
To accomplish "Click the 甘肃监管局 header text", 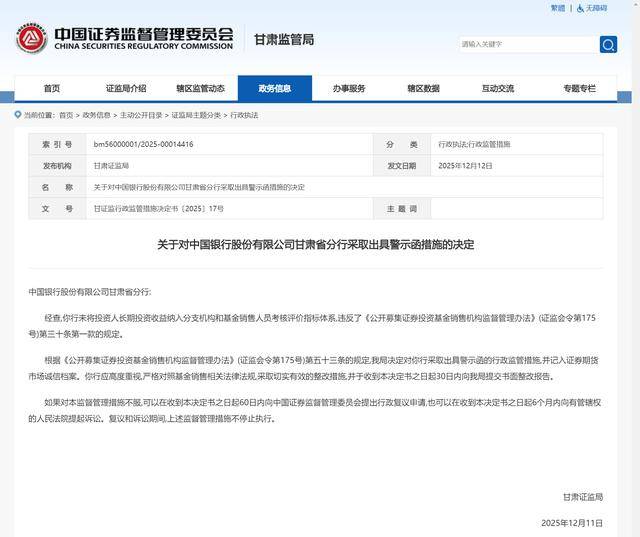I will 284,40.
